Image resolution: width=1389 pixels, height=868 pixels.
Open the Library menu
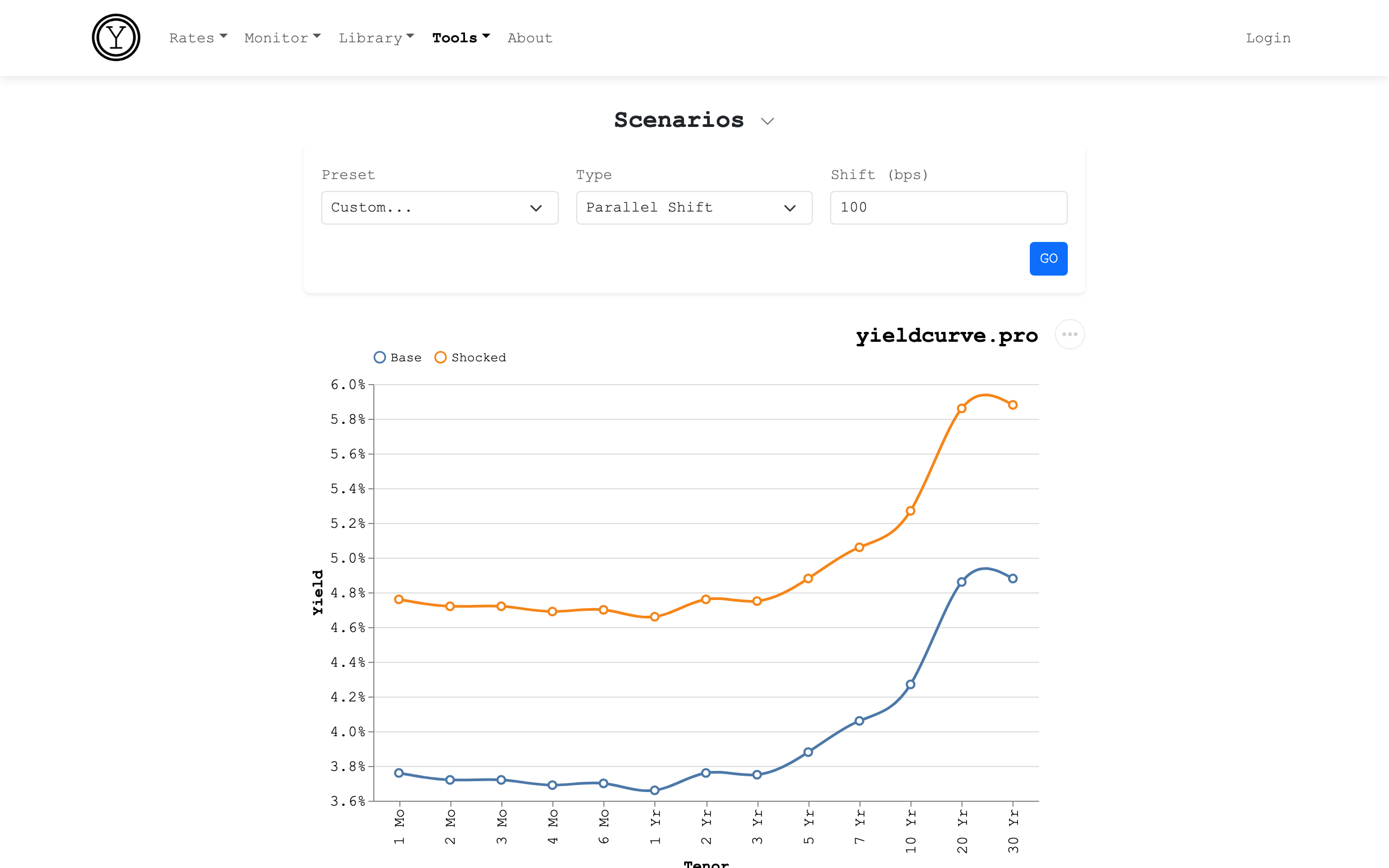click(376, 38)
